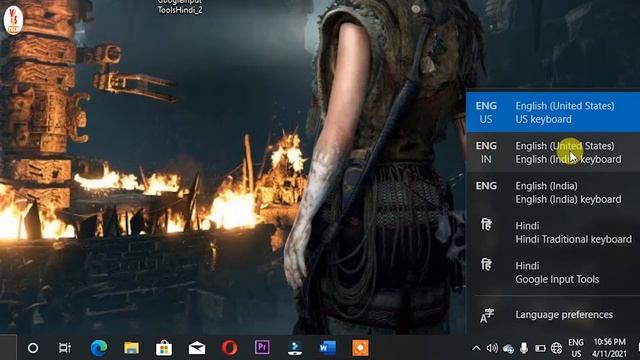The image size is (640, 360).
Task: Open Mail app from taskbar
Action: [x=197, y=348]
